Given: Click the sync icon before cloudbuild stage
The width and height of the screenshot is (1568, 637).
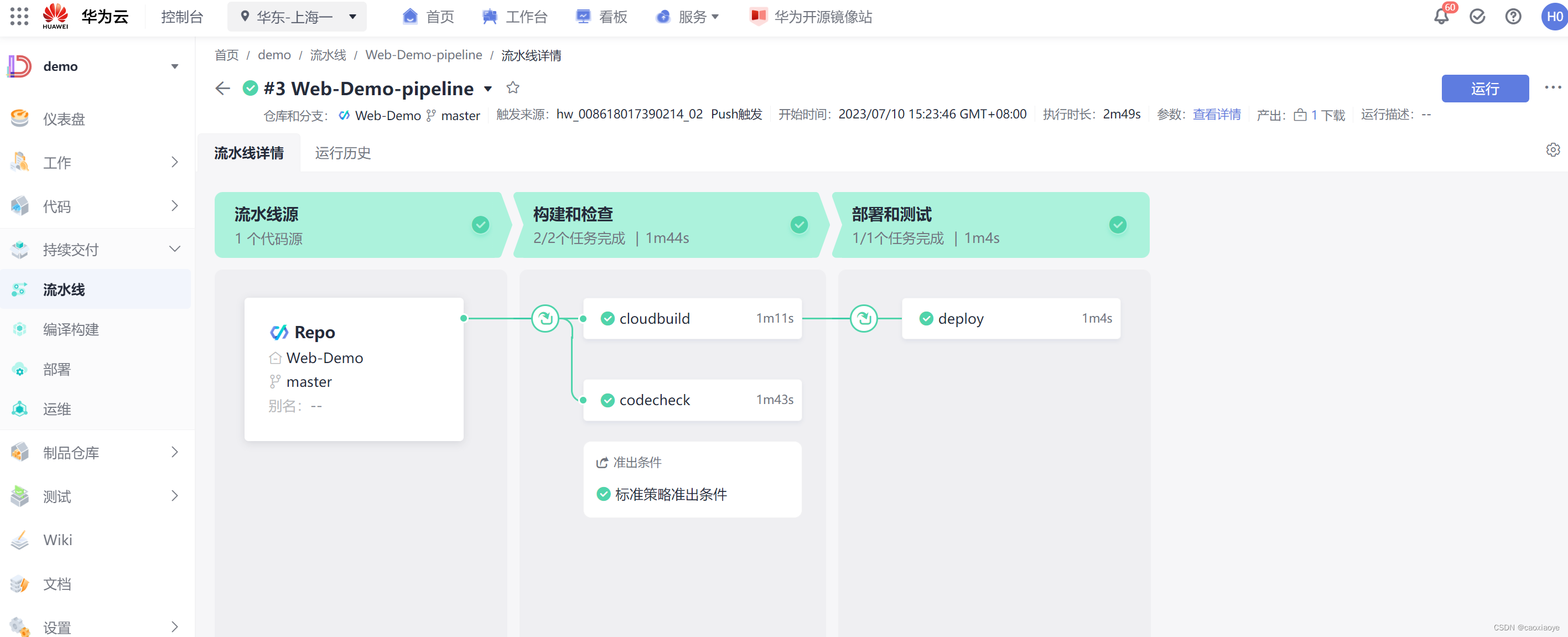Looking at the screenshot, I should point(545,319).
